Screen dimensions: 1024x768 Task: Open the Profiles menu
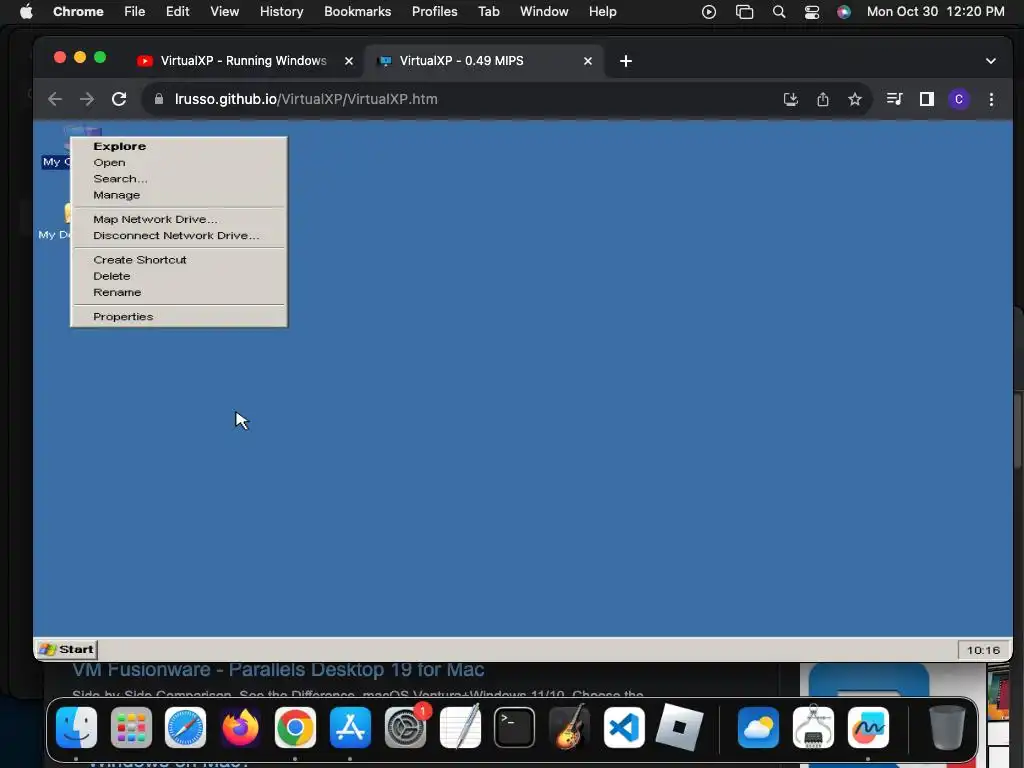(434, 12)
